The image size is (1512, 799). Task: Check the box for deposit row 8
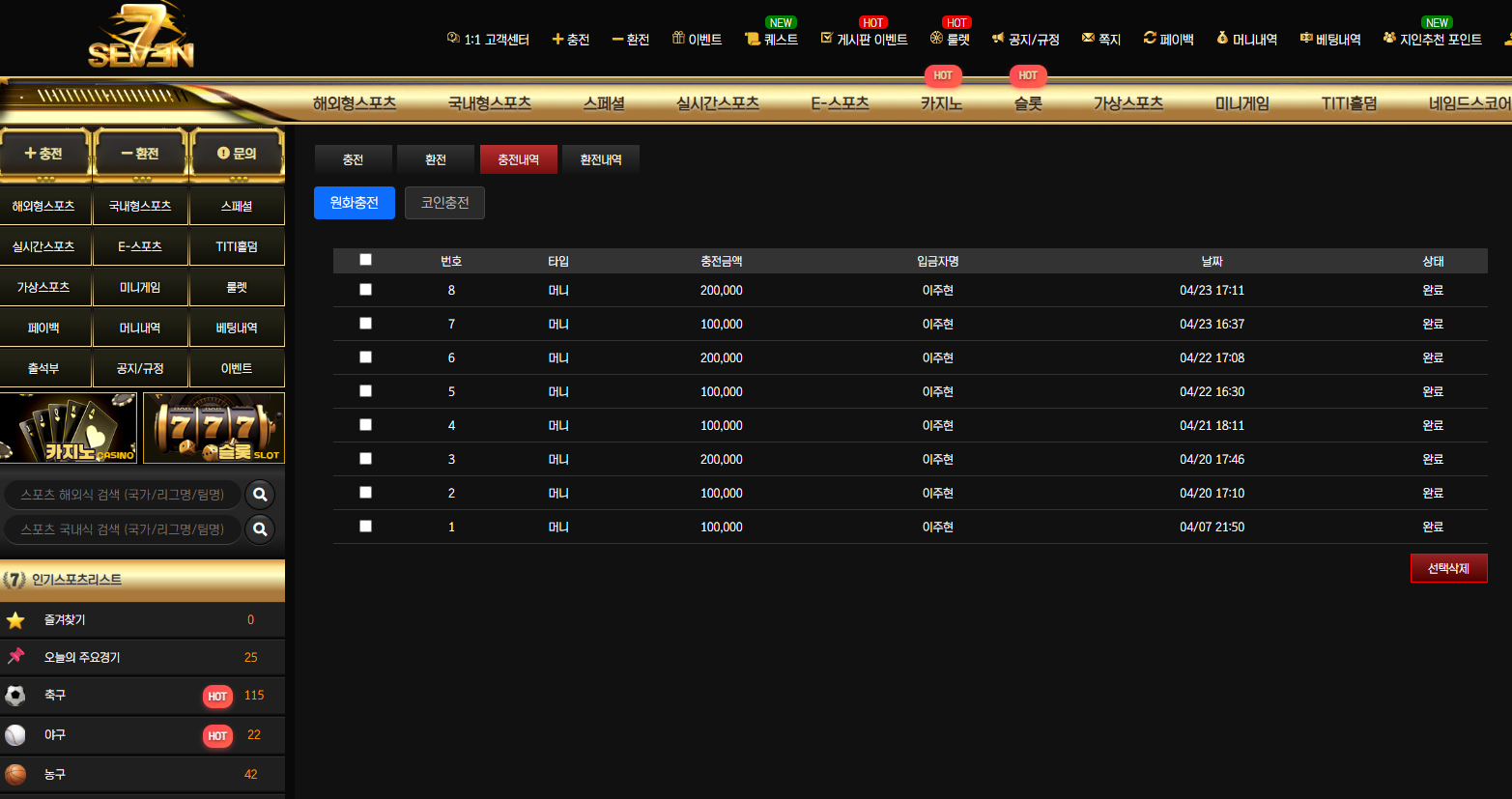click(365, 290)
